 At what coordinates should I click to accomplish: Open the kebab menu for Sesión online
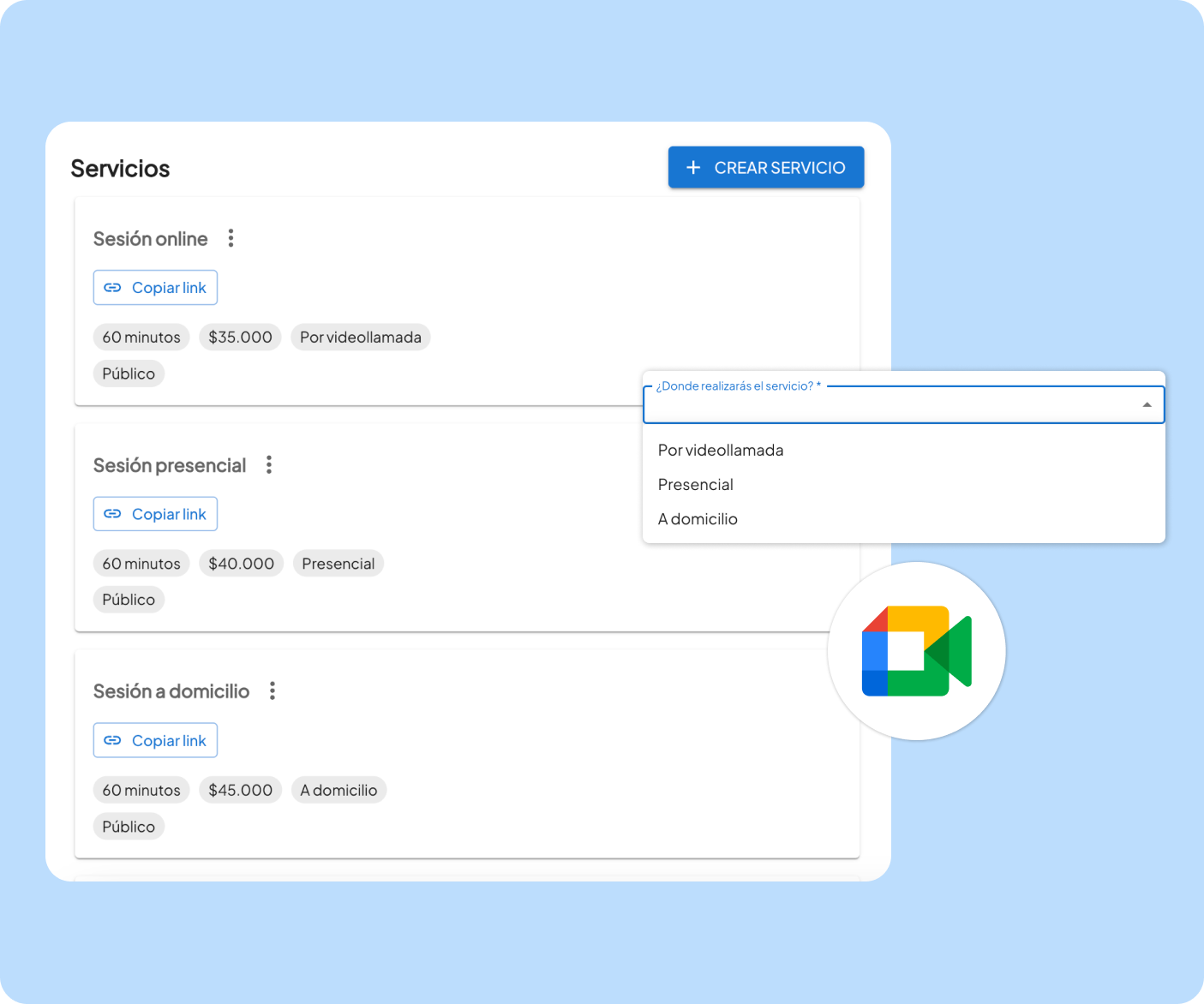pos(231,238)
